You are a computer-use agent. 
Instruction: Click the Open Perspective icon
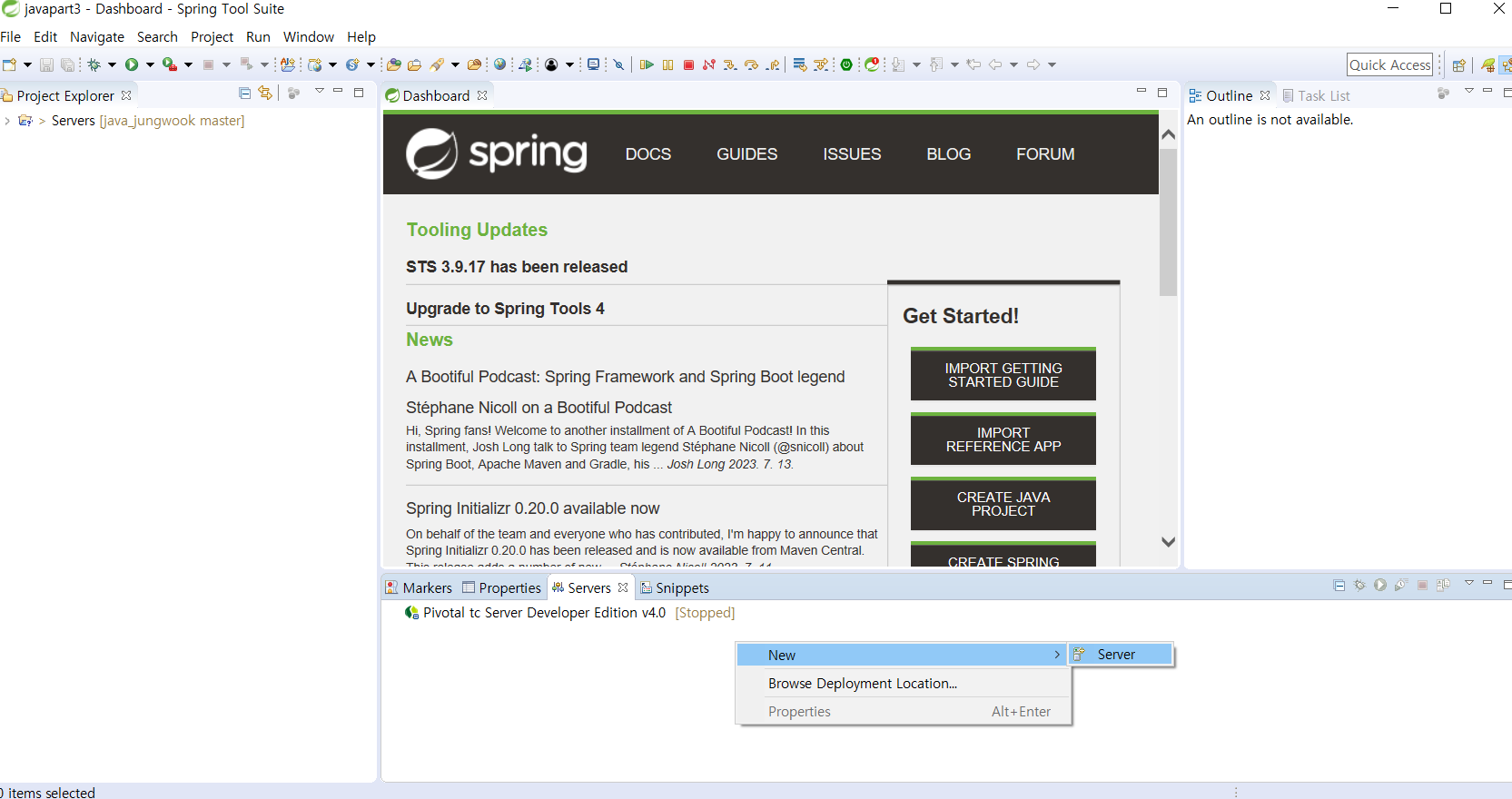tap(1458, 65)
